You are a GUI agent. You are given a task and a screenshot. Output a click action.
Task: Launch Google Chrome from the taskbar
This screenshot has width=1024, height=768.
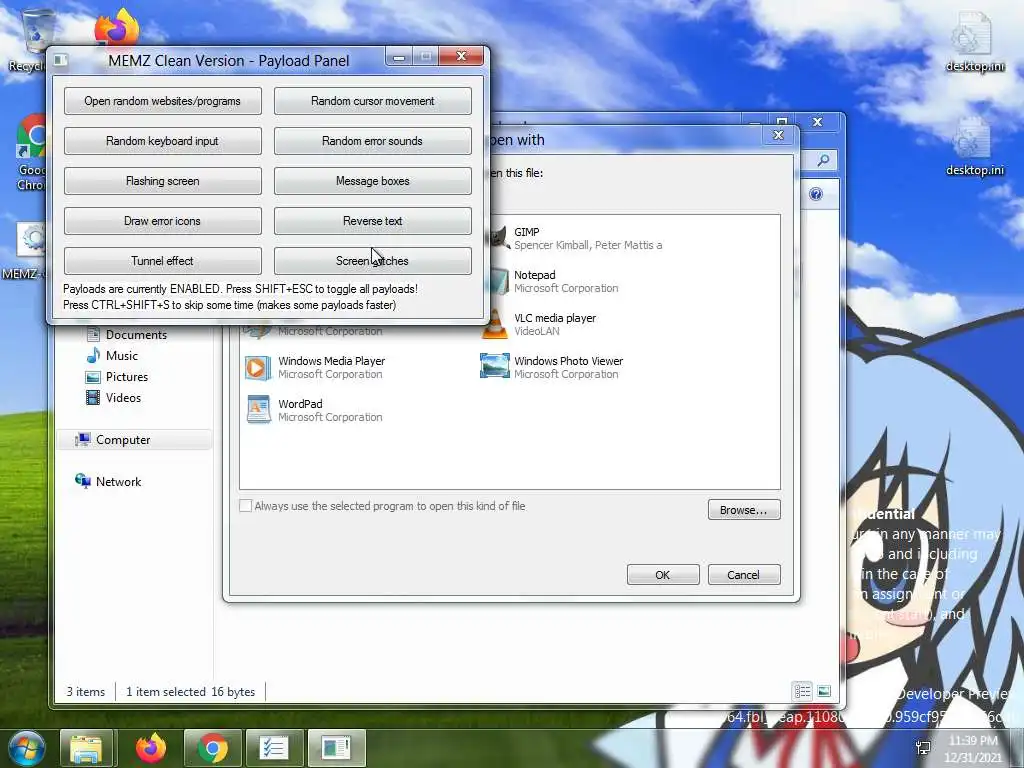[213, 748]
